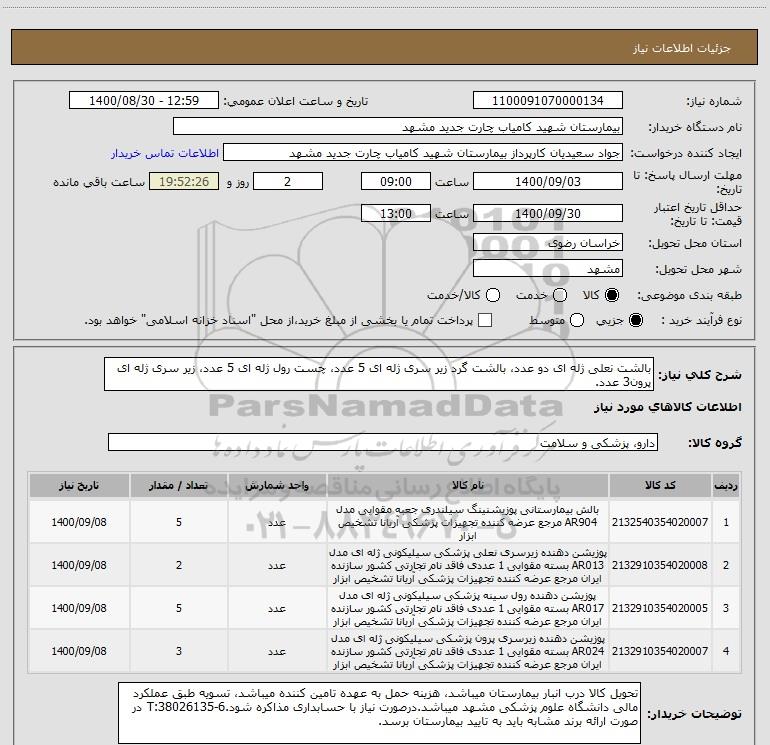770x745 pixels.
Task: Click the buyer notes text area
Action: point(379,712)
